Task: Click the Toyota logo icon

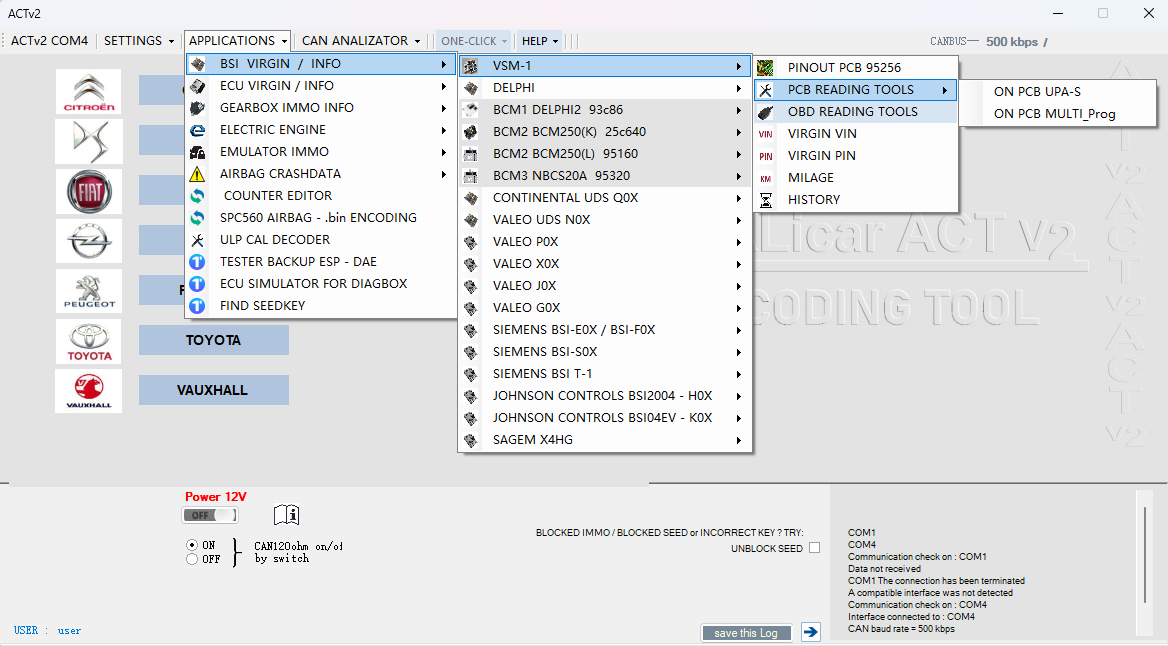Action: [88, 341]
